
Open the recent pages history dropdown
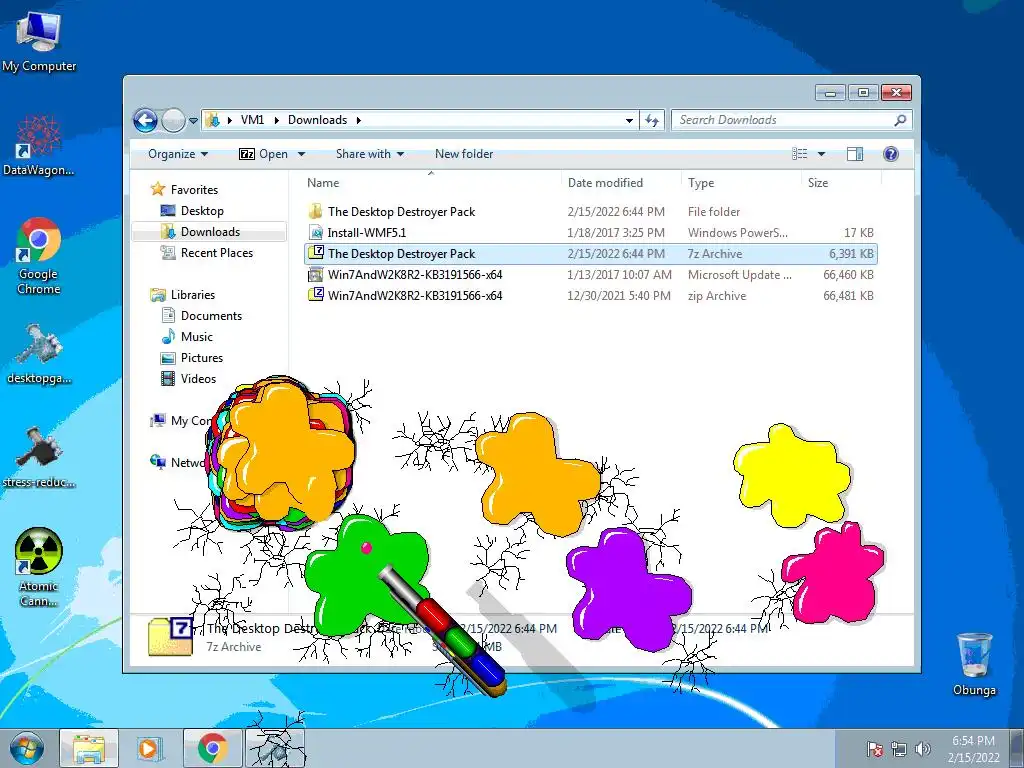tap(193, 121)
